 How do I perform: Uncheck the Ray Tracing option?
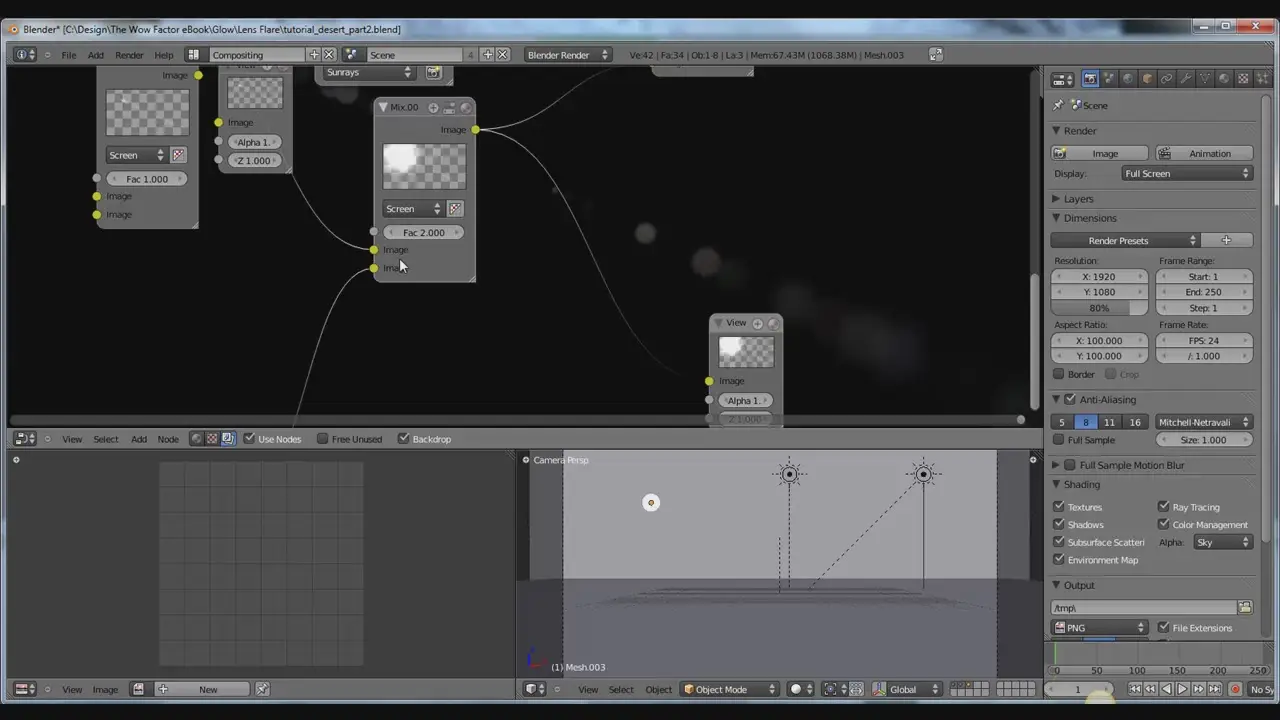[1164, 507]
